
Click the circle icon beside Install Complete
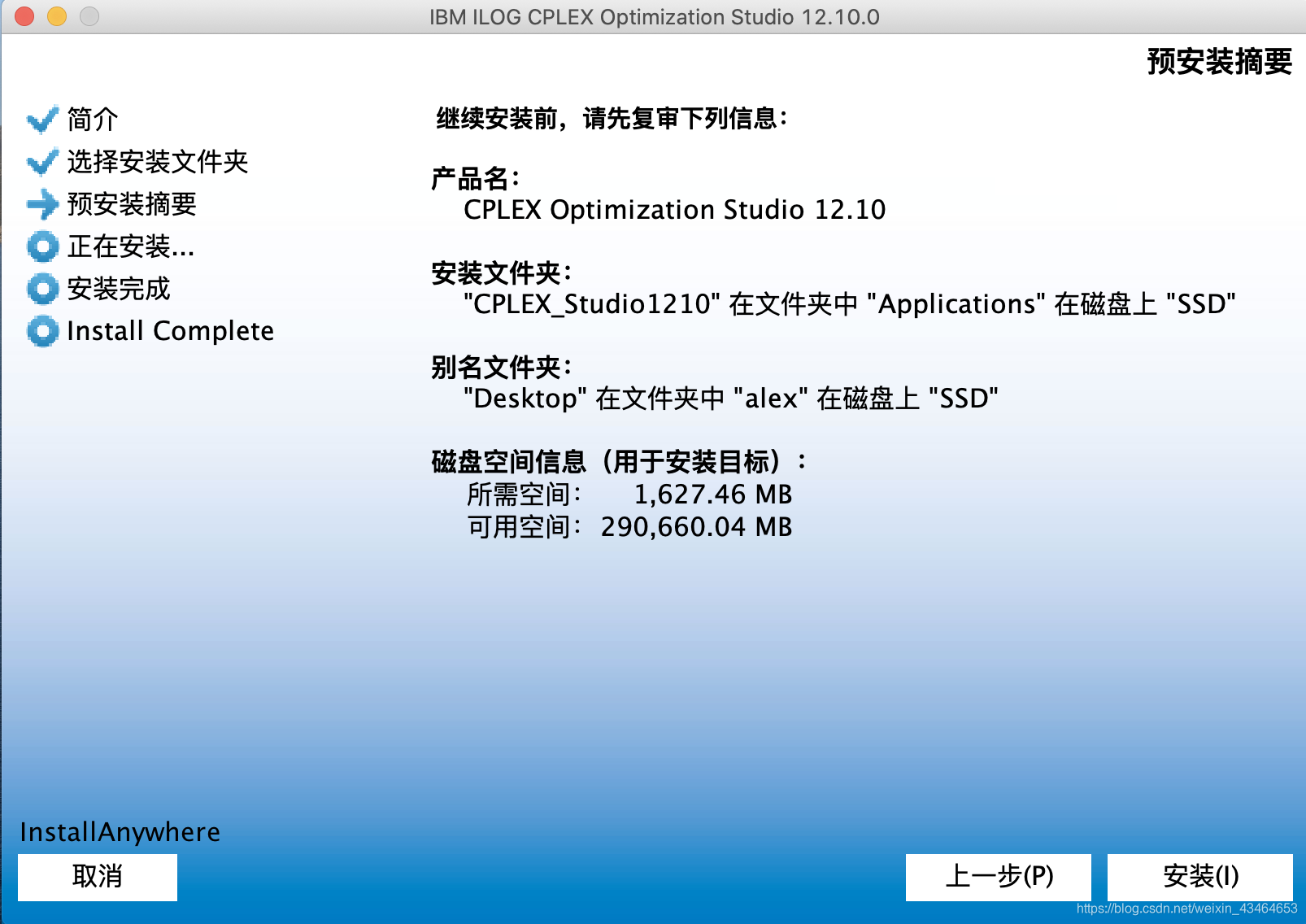pos(42,331)
